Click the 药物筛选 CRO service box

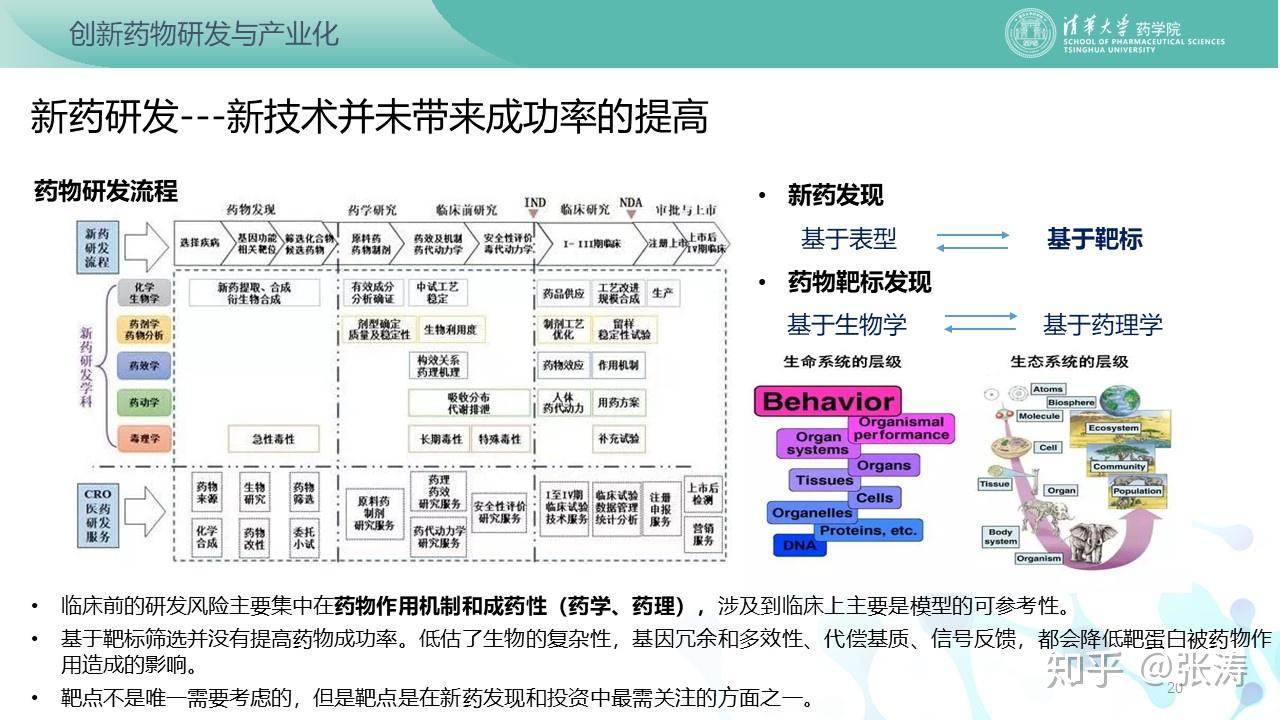click(303, 491)
